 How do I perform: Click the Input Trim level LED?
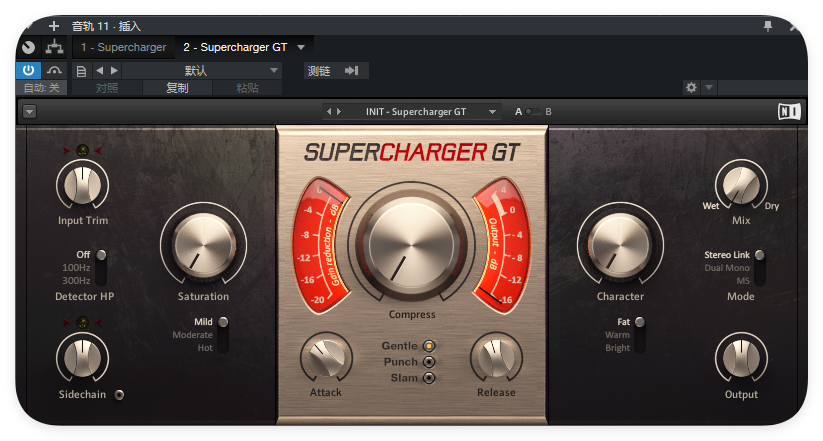(82, 151)
